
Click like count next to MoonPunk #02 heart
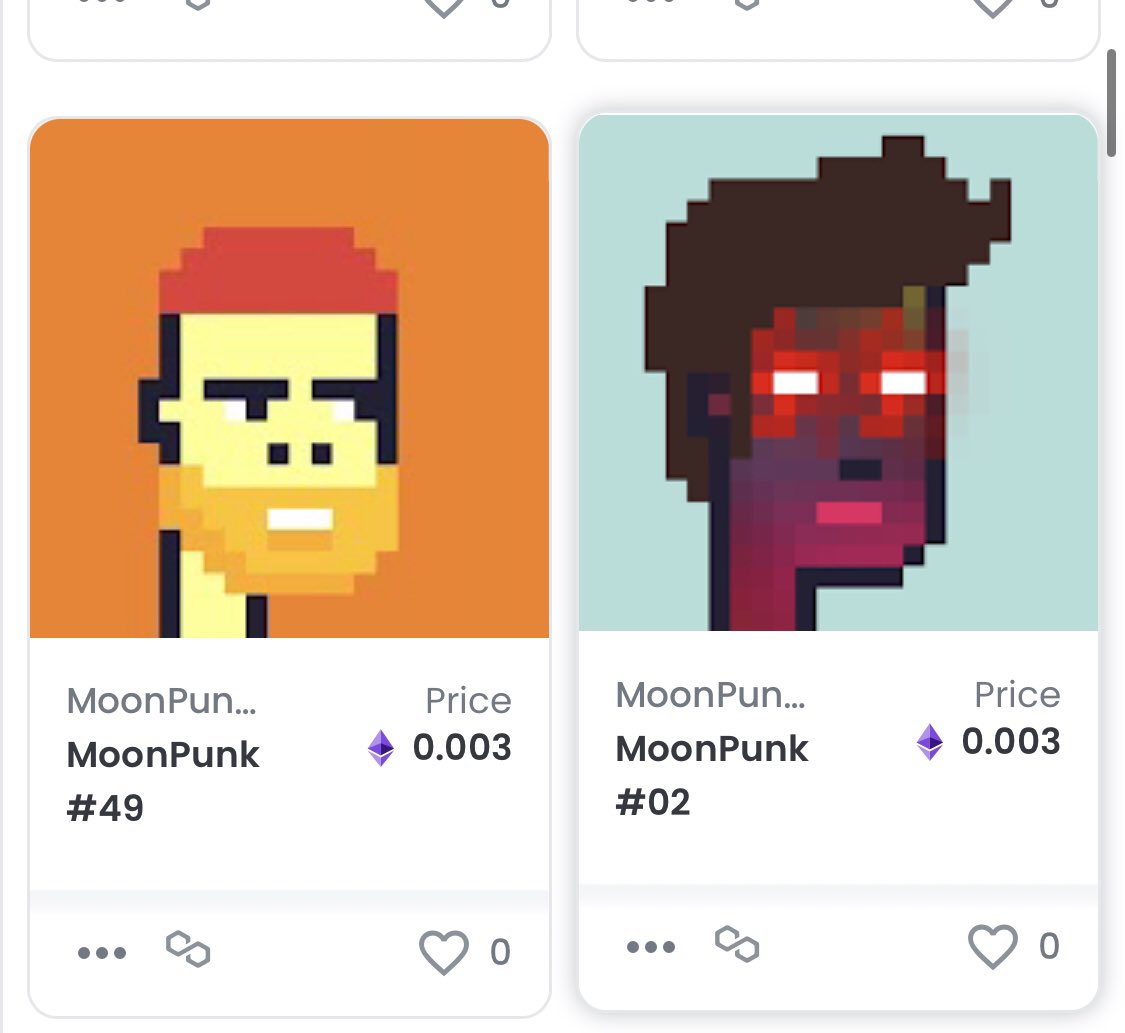(x=1049, y=947)
